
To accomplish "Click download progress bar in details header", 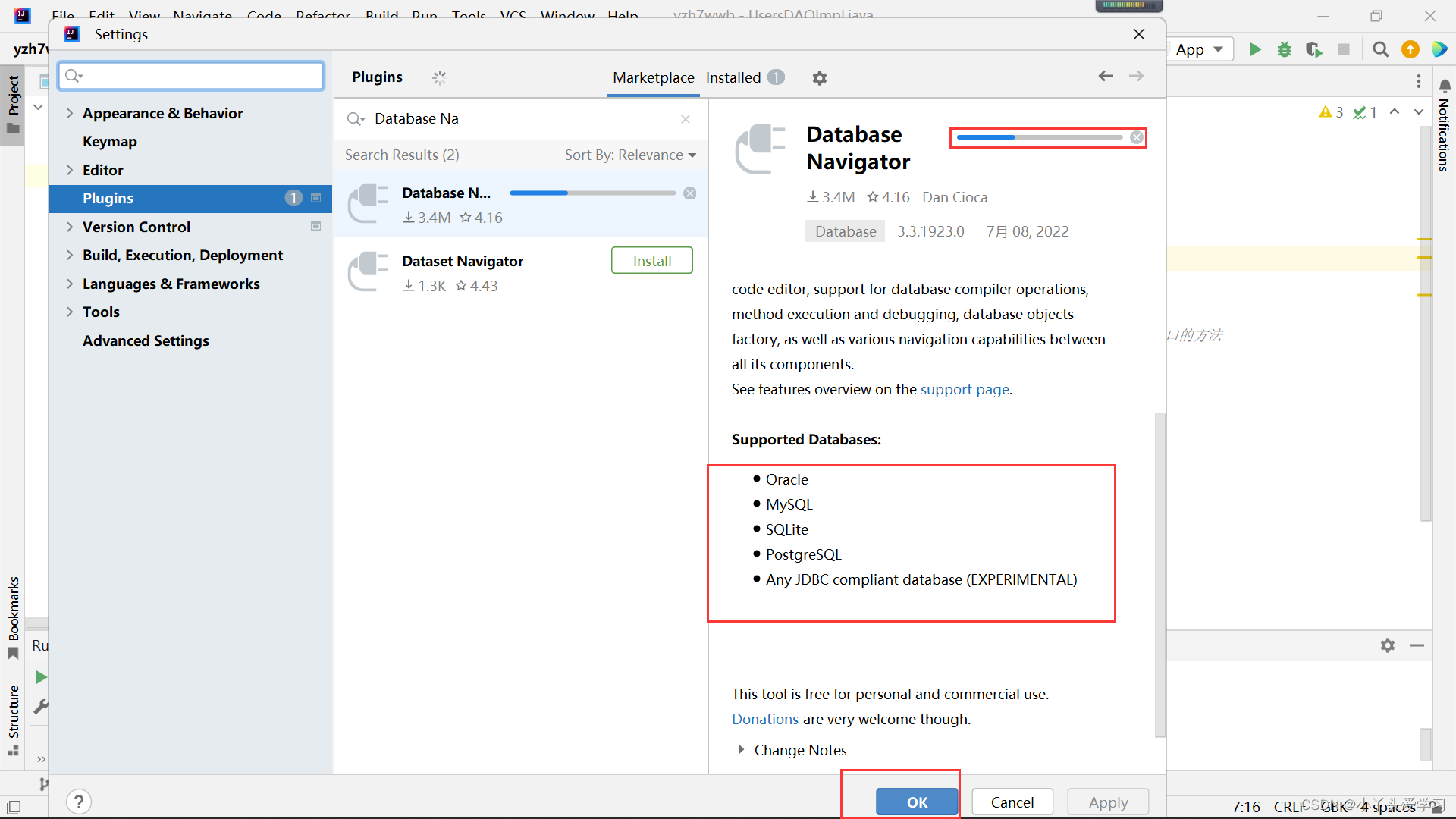I will [x=1040, y=137].
